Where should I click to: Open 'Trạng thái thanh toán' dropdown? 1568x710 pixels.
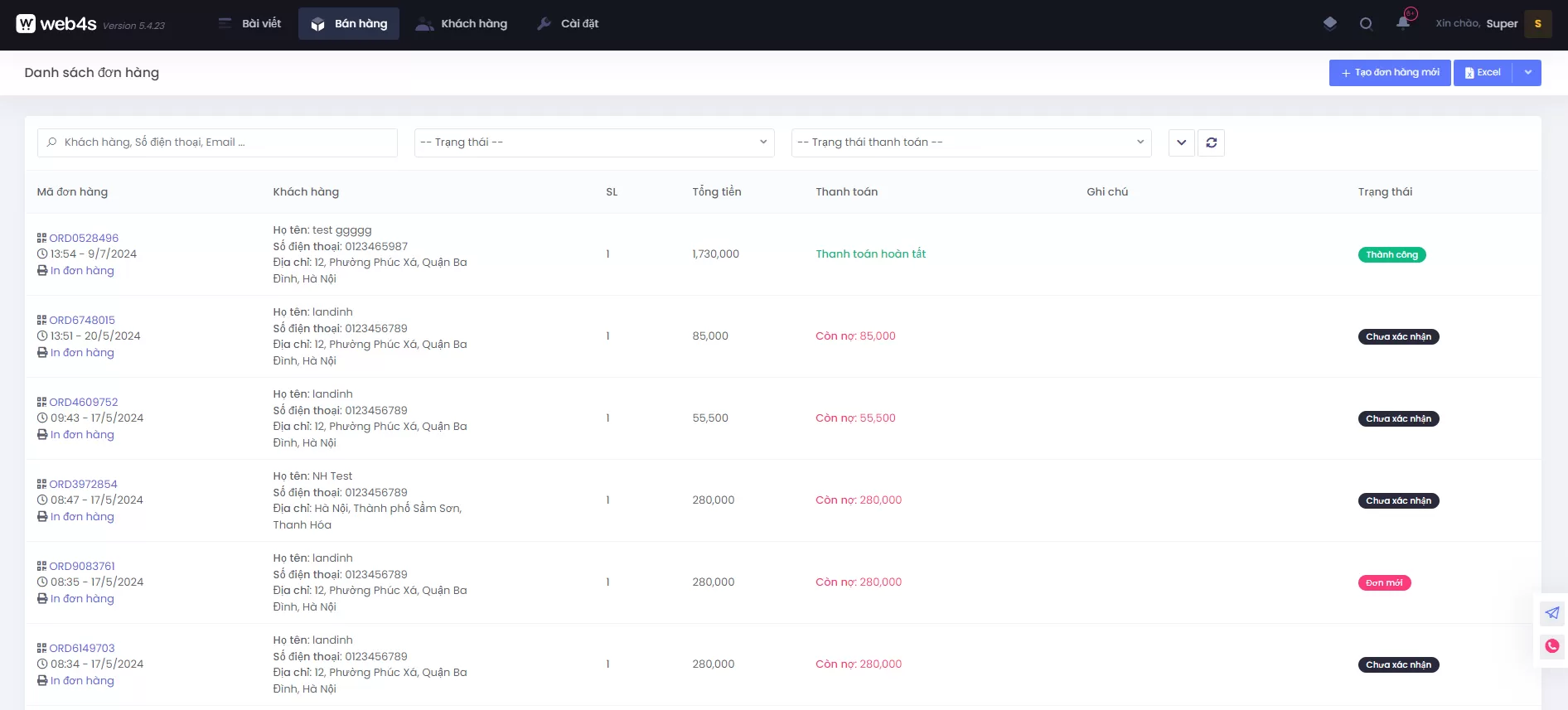[x=970, y=142]
